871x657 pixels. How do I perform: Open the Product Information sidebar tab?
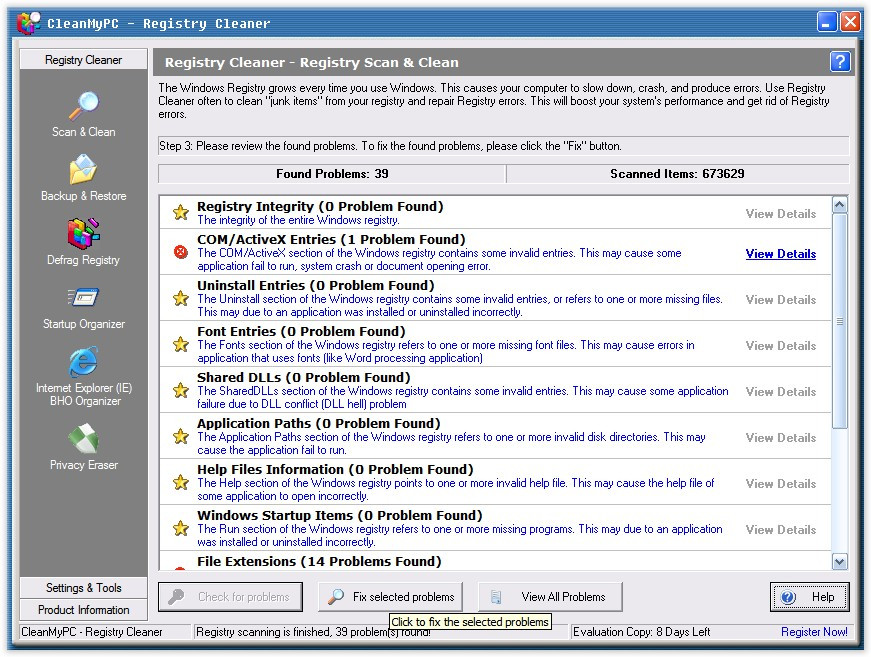tap(83, 610)
